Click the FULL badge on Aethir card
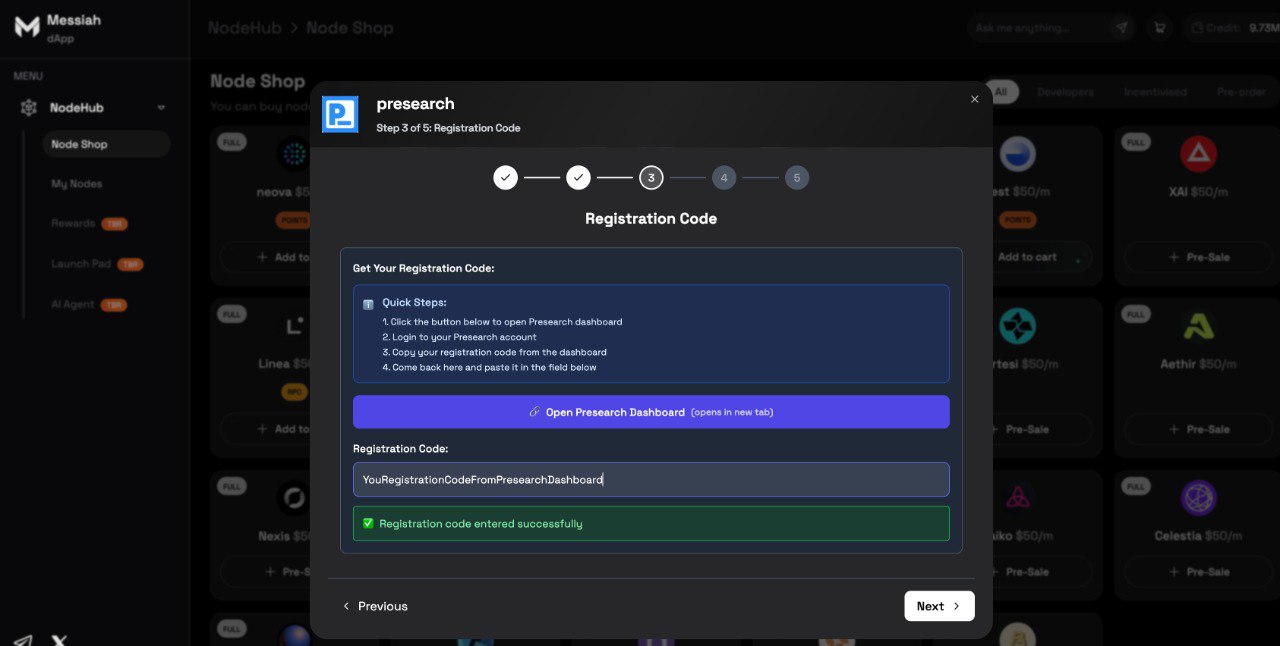Image resolution: width=1280 pixels, height=646 pixels. [1135, 315]
